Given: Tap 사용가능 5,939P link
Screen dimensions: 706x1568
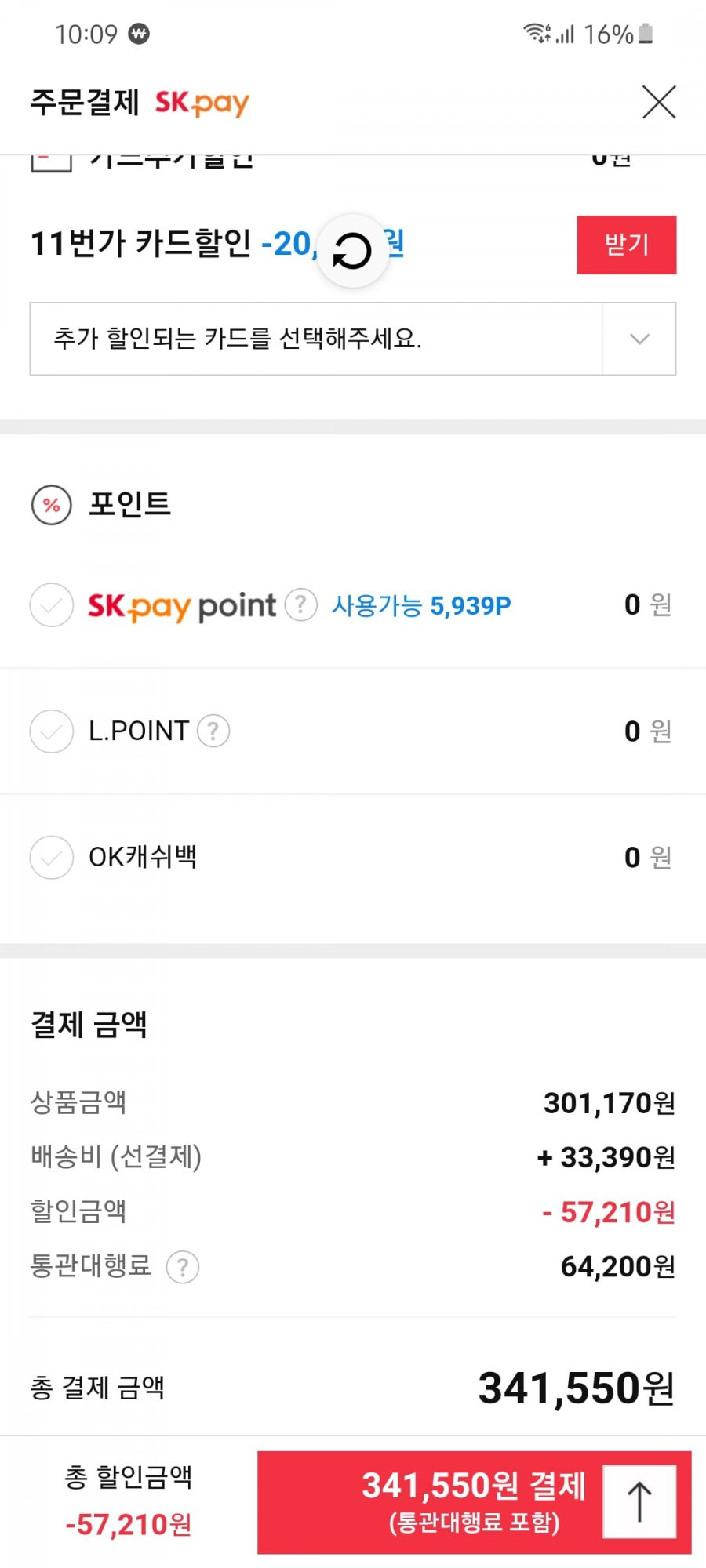Looking at the screenshot, I should pos(421,605).
